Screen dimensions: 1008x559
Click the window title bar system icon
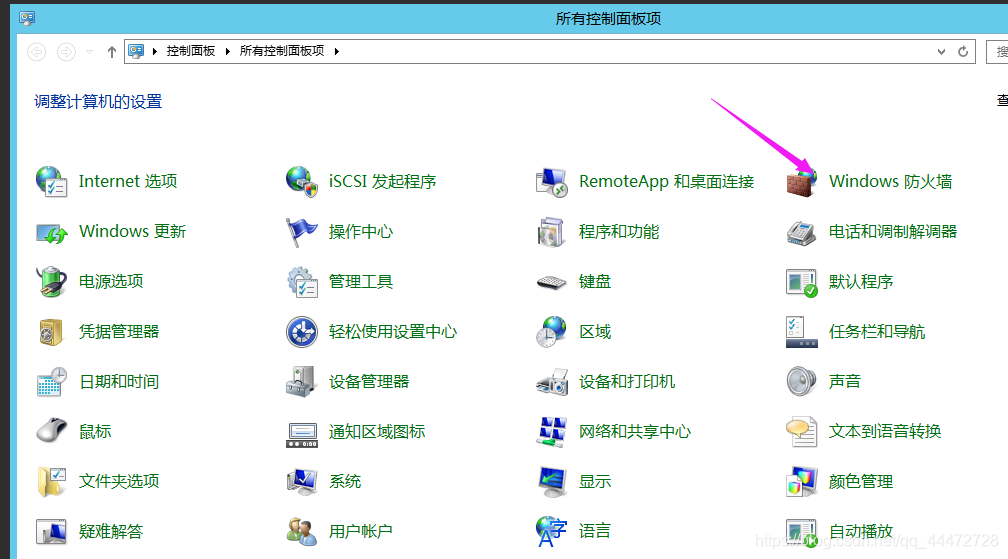point(27,18)
